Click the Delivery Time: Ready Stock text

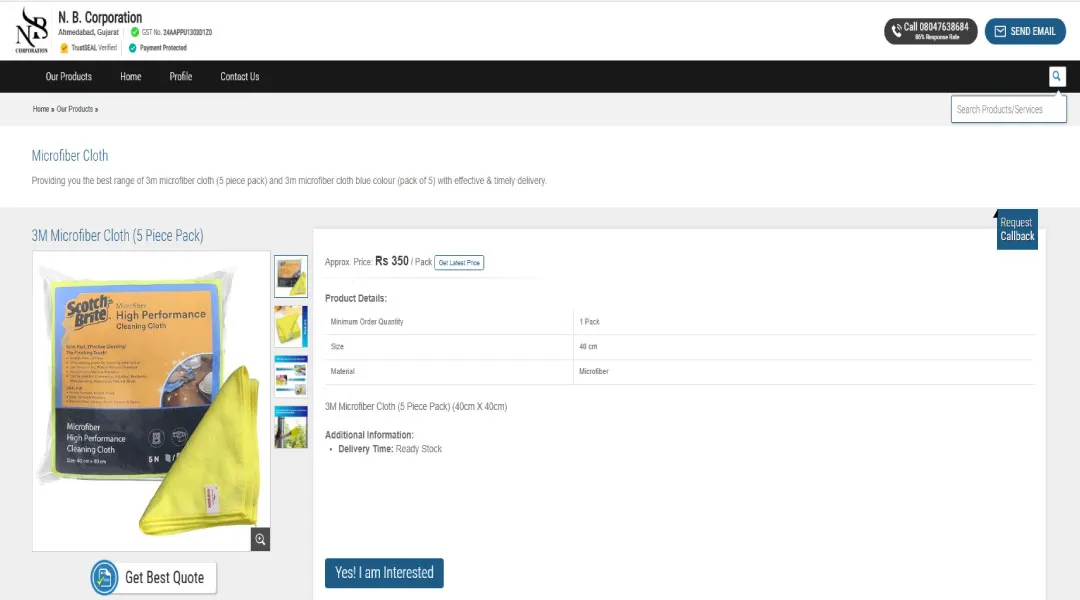pyautogui.click(x=390, y=449)
